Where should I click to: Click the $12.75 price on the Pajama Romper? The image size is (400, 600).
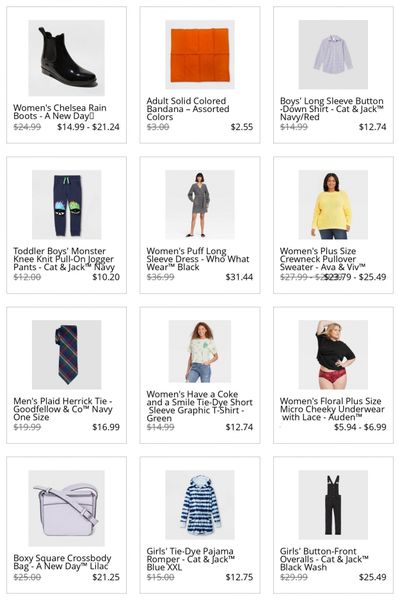coord(239,577)
